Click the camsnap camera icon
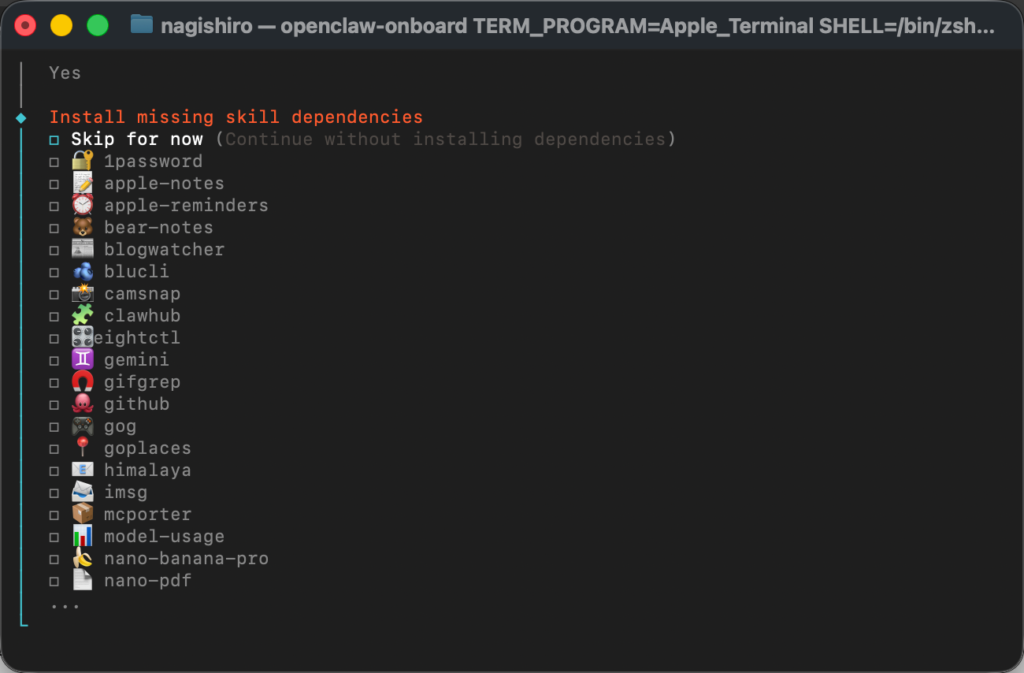 pos(83,293)
